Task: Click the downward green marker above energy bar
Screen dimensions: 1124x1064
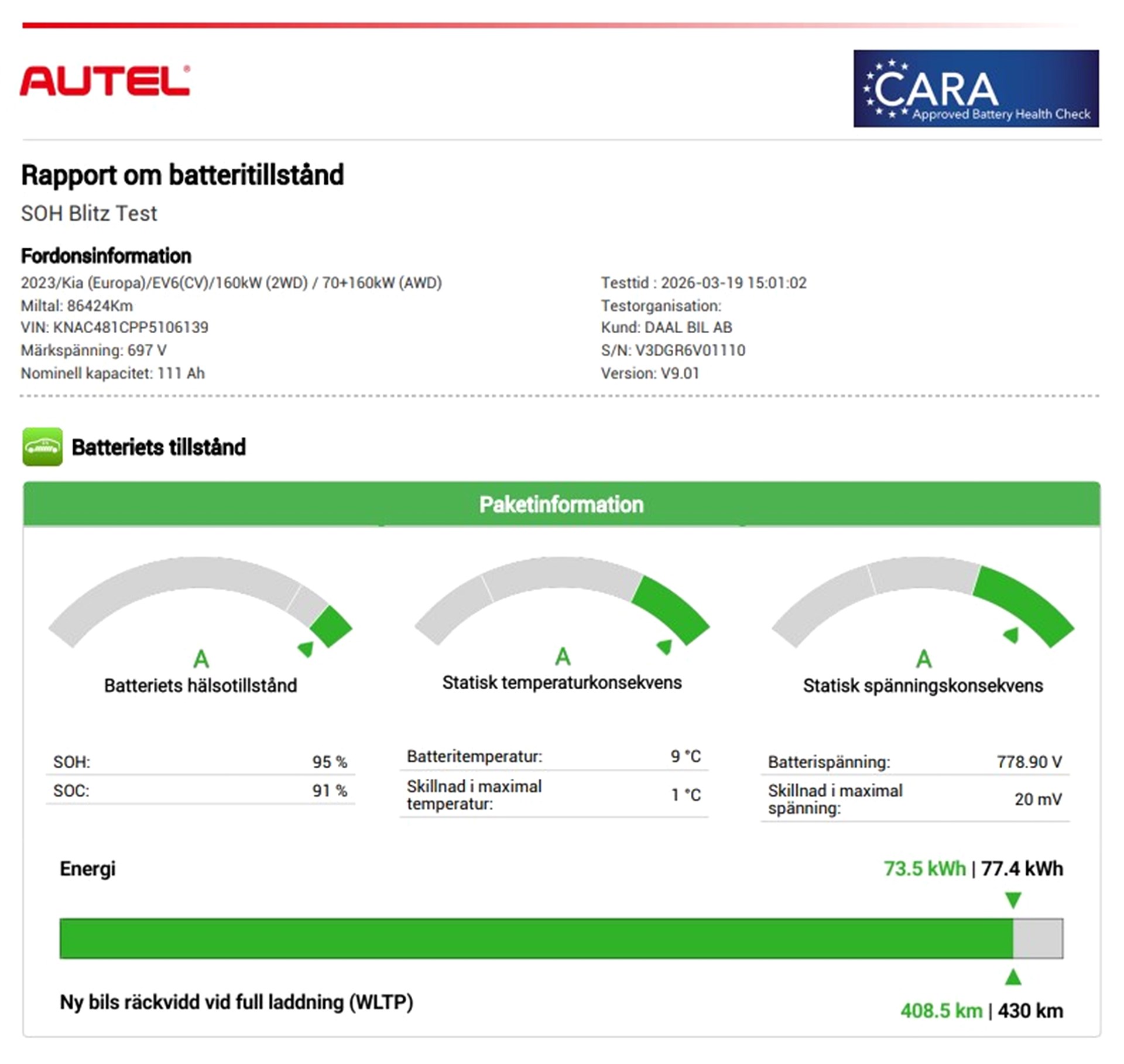Action: click(x=1013, y=899)
